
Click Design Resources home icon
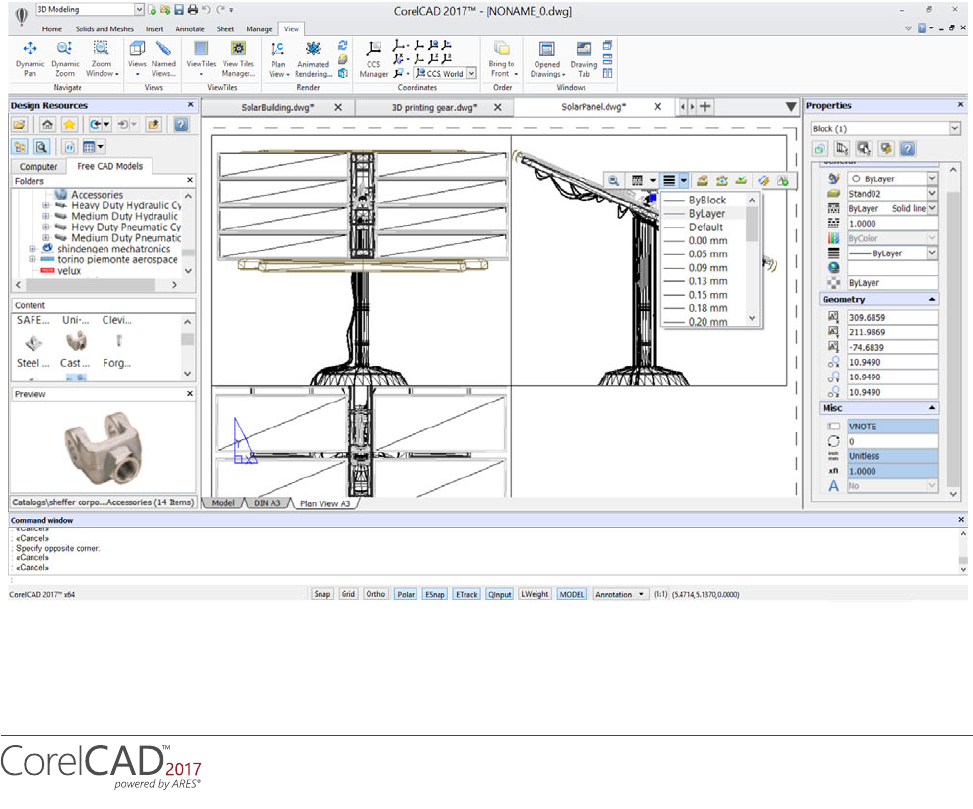click(47, 125)
